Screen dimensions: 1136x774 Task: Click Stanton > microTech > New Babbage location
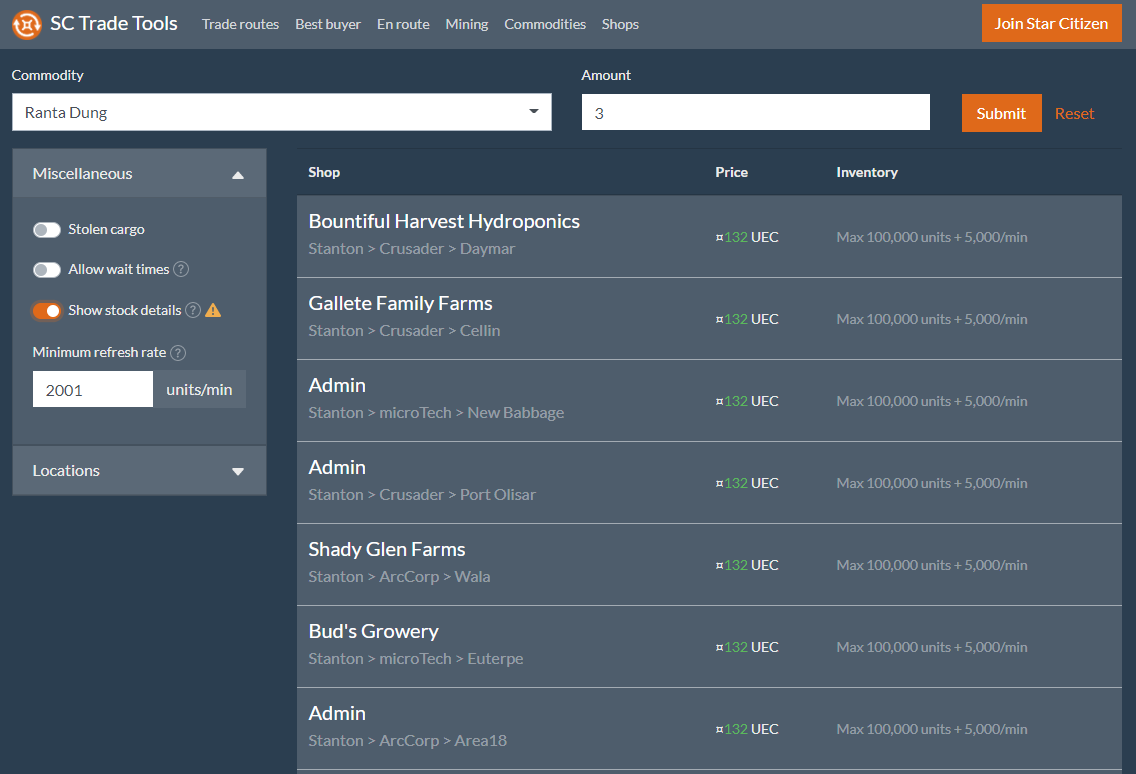coord(436,412)
